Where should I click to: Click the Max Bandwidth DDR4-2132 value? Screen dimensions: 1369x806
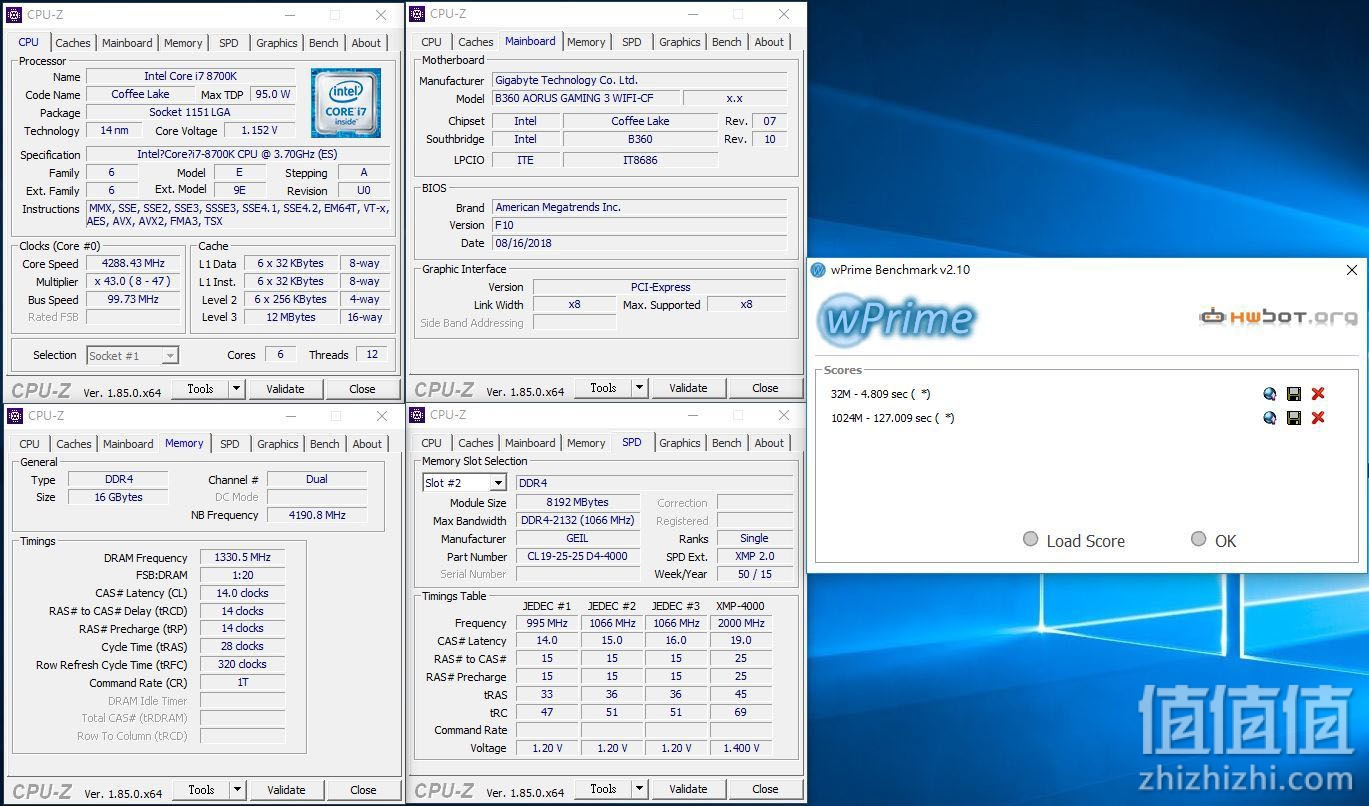tap(580, 521)
